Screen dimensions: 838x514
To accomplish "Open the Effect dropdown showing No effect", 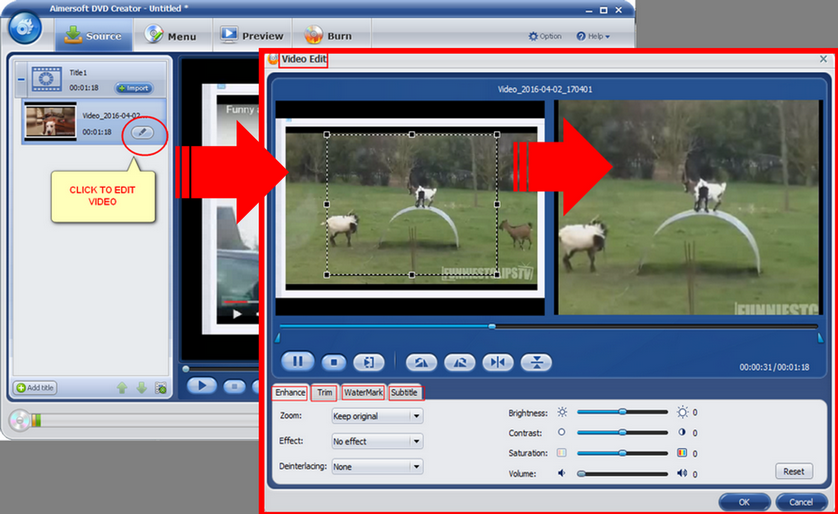I will pos(377,441).
